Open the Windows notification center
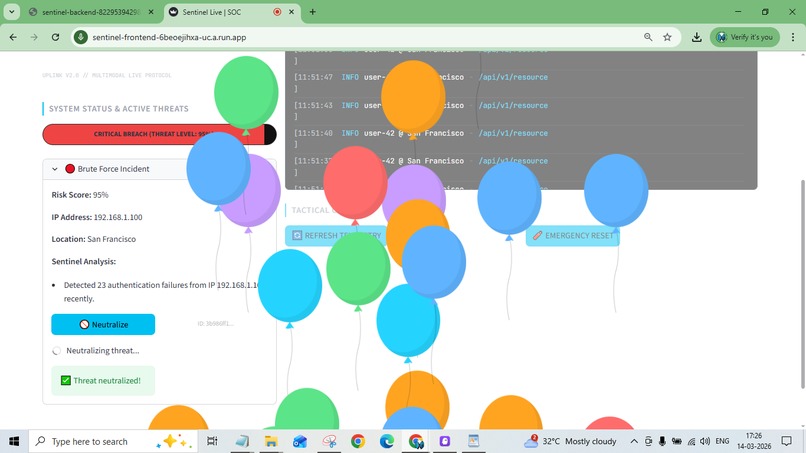 click(x=786, y=441)
